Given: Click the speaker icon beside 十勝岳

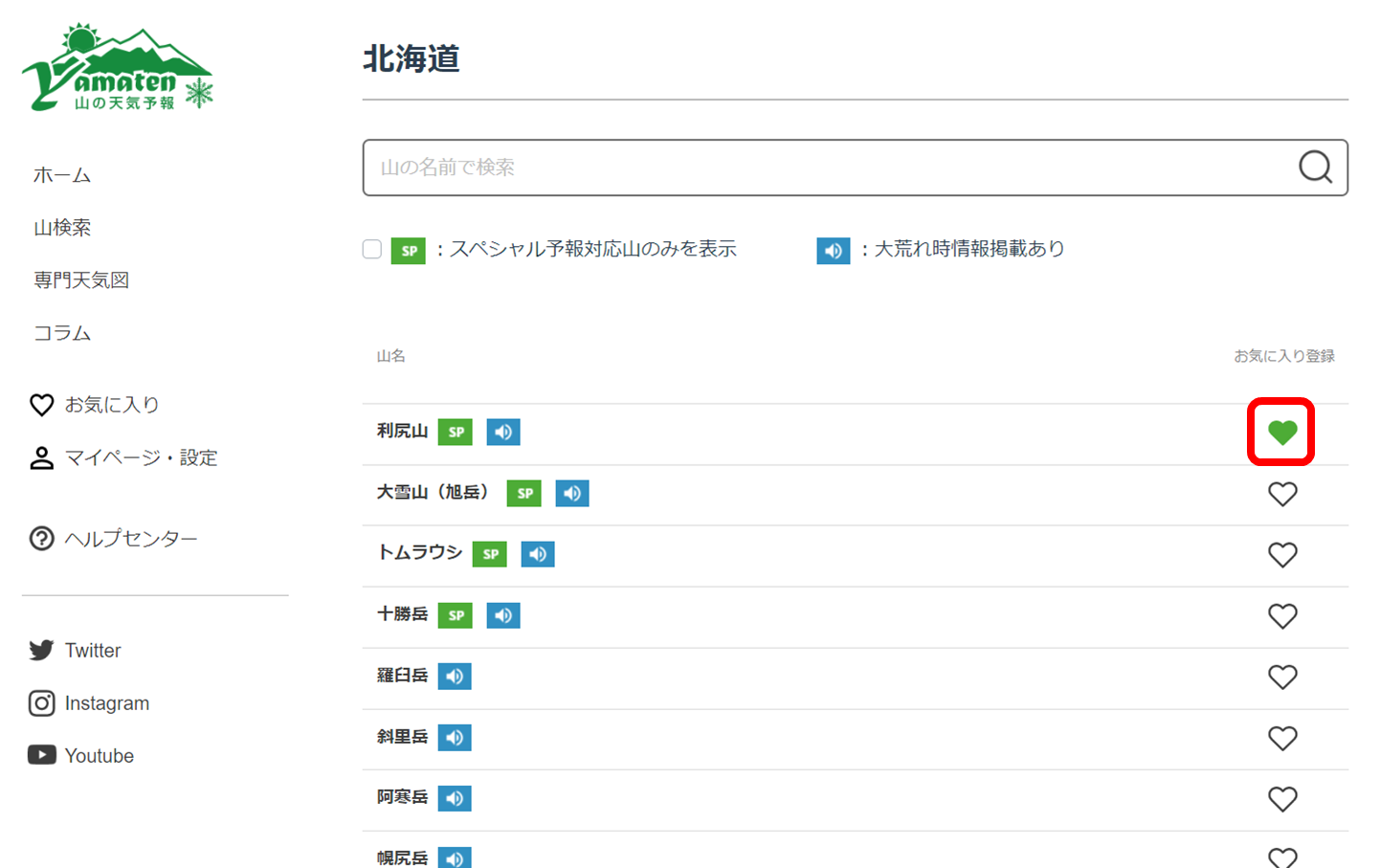Looking at the screenshot, I should point(503,615).
